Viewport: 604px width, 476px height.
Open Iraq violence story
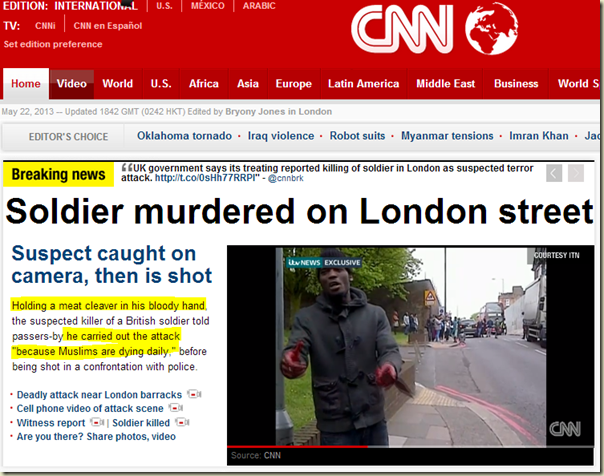[x=281, y=136]
